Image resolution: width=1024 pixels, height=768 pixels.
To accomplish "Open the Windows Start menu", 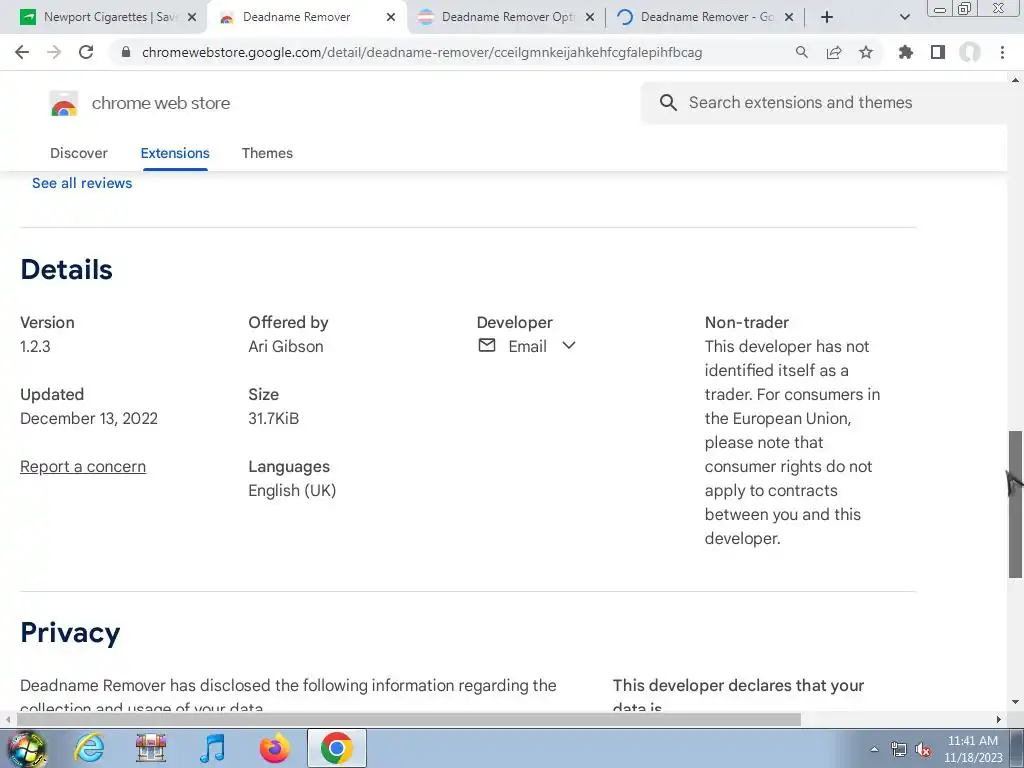I will coord(27,748).
